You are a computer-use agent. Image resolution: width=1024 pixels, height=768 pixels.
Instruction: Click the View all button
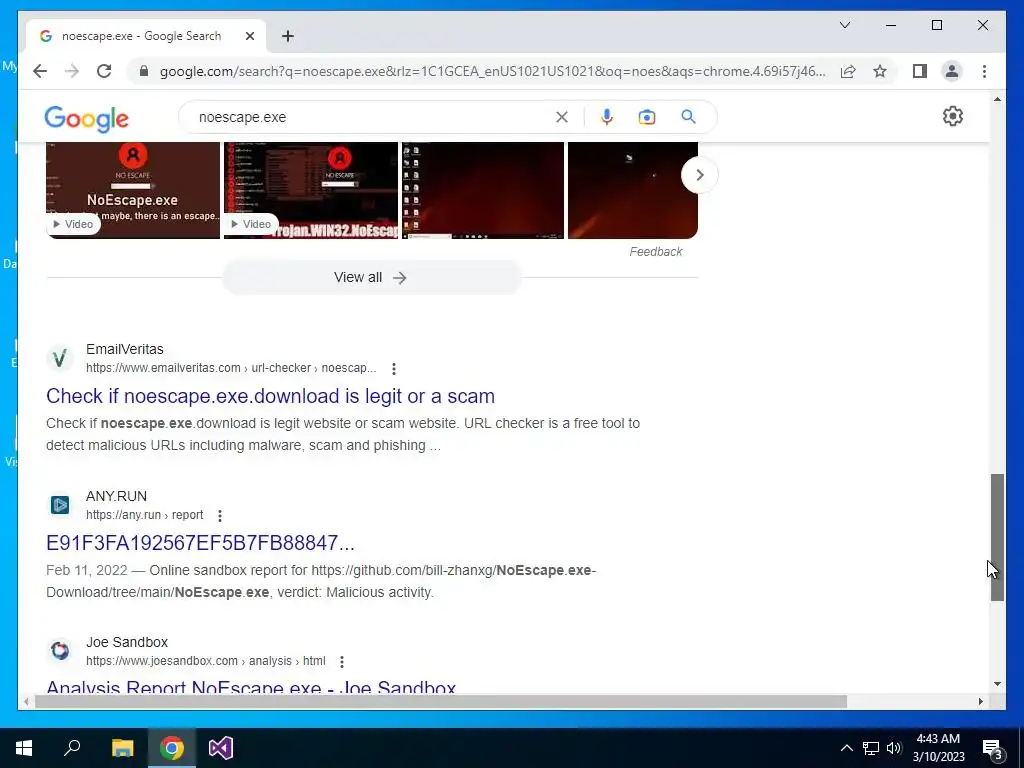[x=371, y=278]
